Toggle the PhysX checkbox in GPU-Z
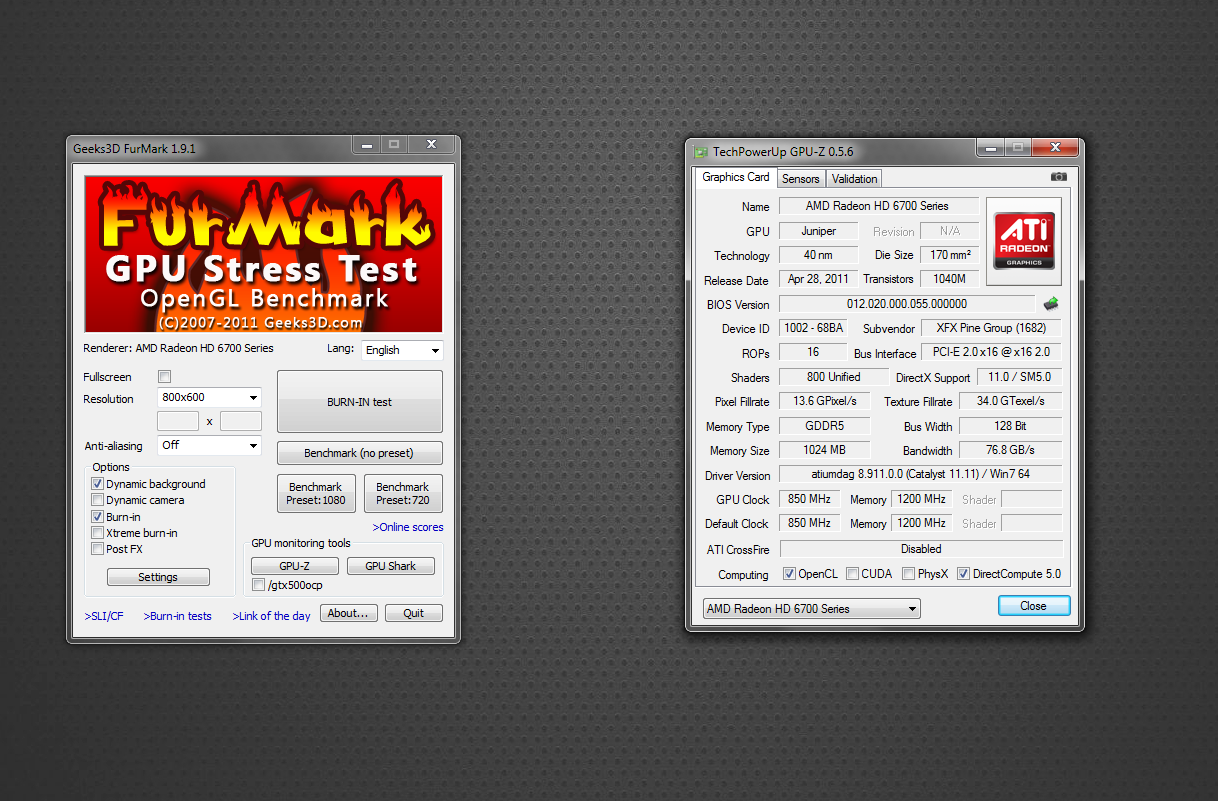 coord(909,574)
